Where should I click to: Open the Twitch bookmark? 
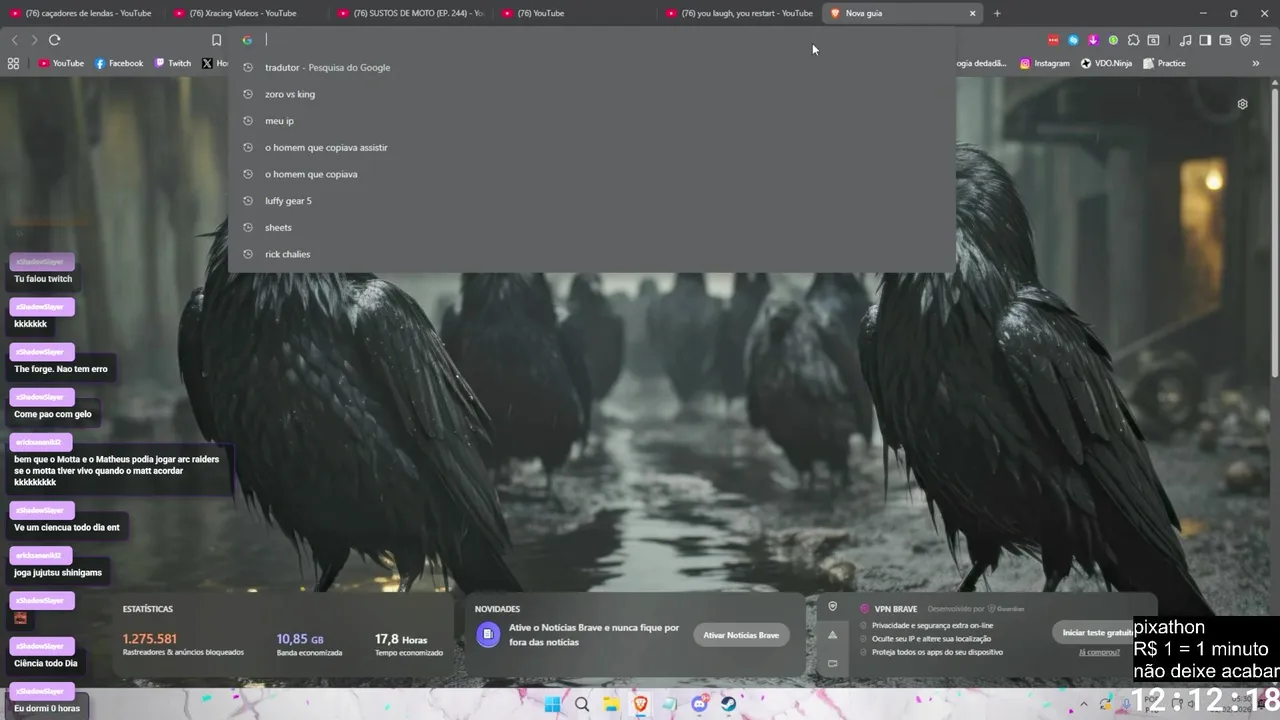coord(173,63)
